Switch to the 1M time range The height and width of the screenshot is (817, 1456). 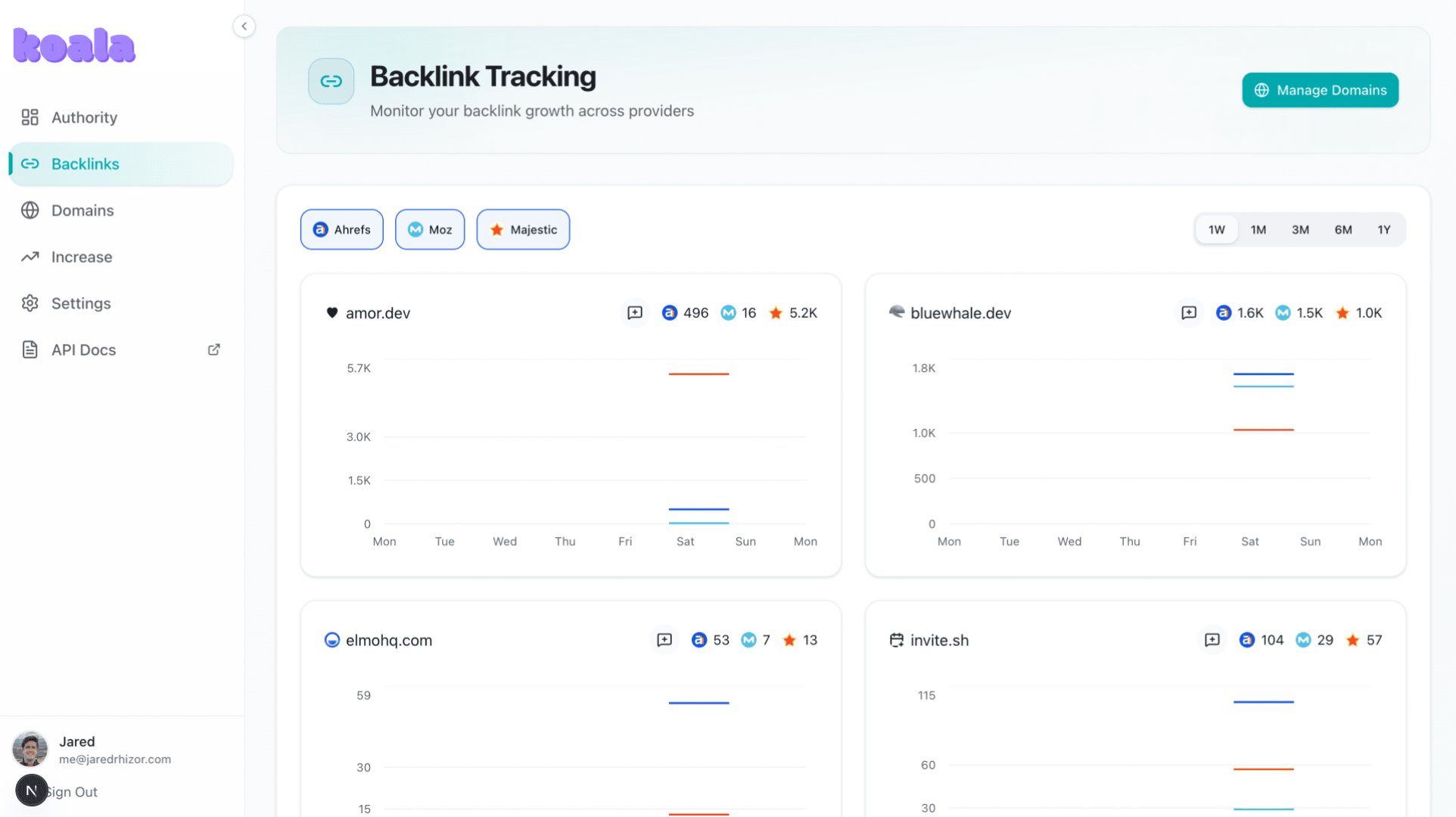[1258, 229]
